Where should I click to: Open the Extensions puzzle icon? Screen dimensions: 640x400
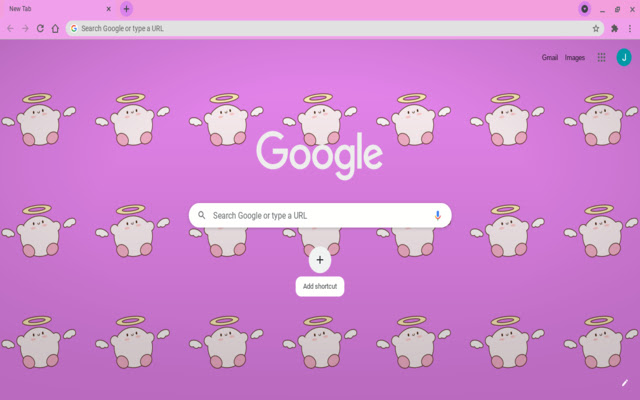pos(614,28)
